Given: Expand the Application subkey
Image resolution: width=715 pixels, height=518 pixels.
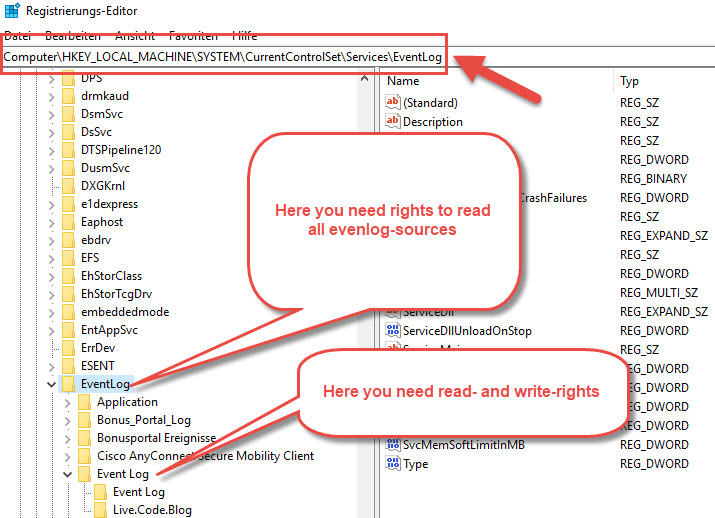Looking at the screenshot, I should [x=67, y=402].
